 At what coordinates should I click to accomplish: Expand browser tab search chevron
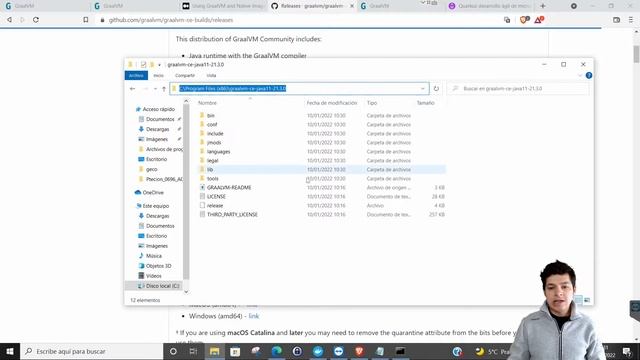[x=423, y=3]
